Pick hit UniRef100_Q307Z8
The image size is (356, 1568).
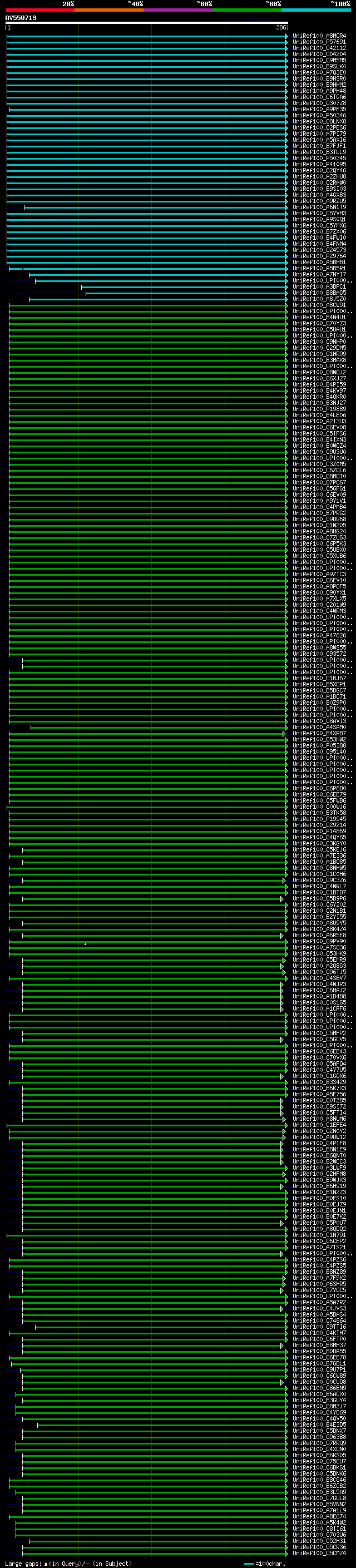[x=319, y=103]
